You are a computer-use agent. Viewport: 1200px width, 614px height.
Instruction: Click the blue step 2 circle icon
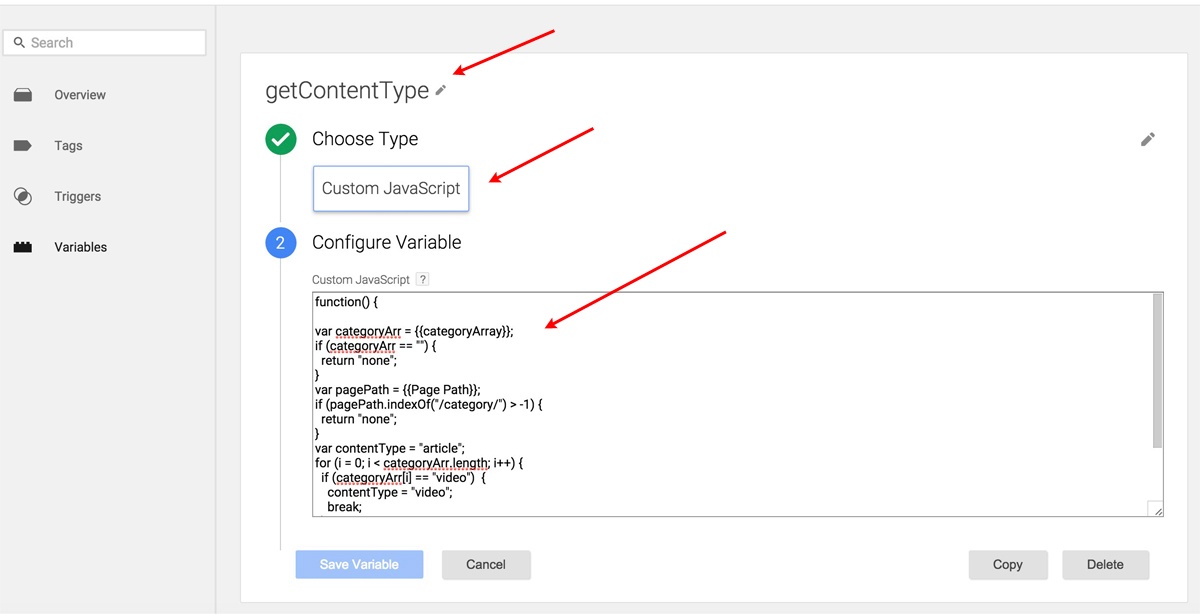[281, 243]
